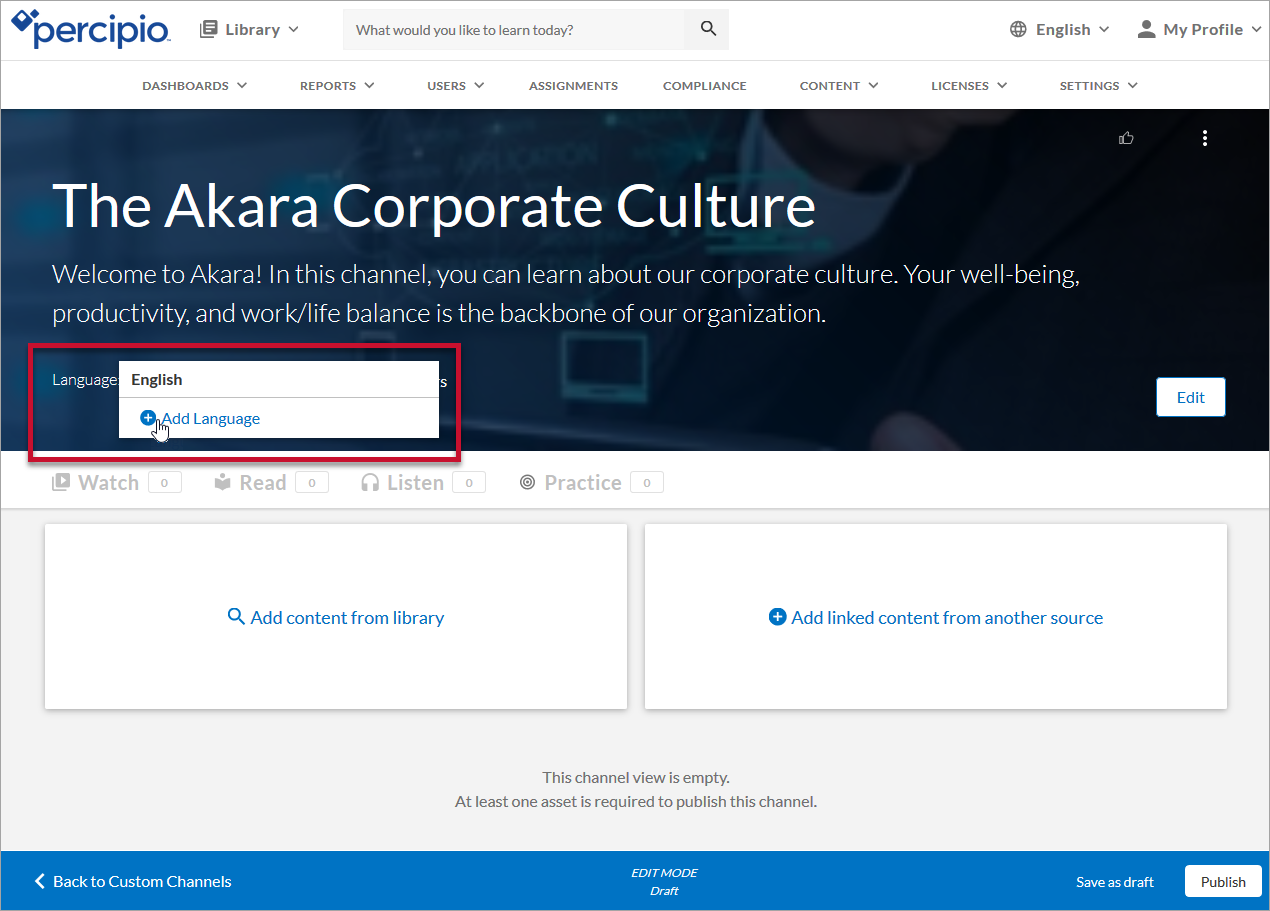Click the thumbs up like icon
Screen dimensions: 1270x911
click(1127, 138)
